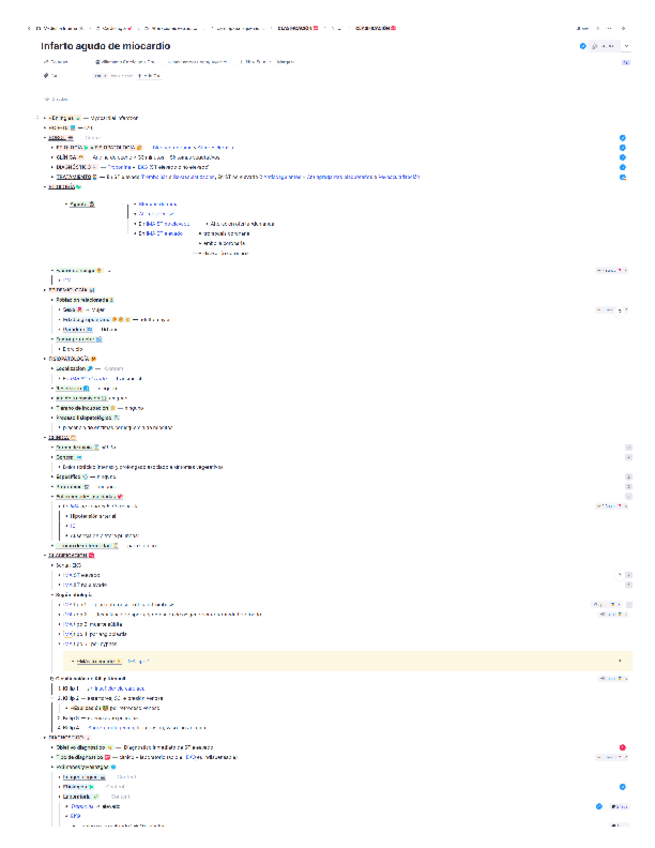Image resolution: width=655 pixels, height=848 pixels.
Task: Select the Procesos fisiopatológicos item
Action: tap(87, 418)
